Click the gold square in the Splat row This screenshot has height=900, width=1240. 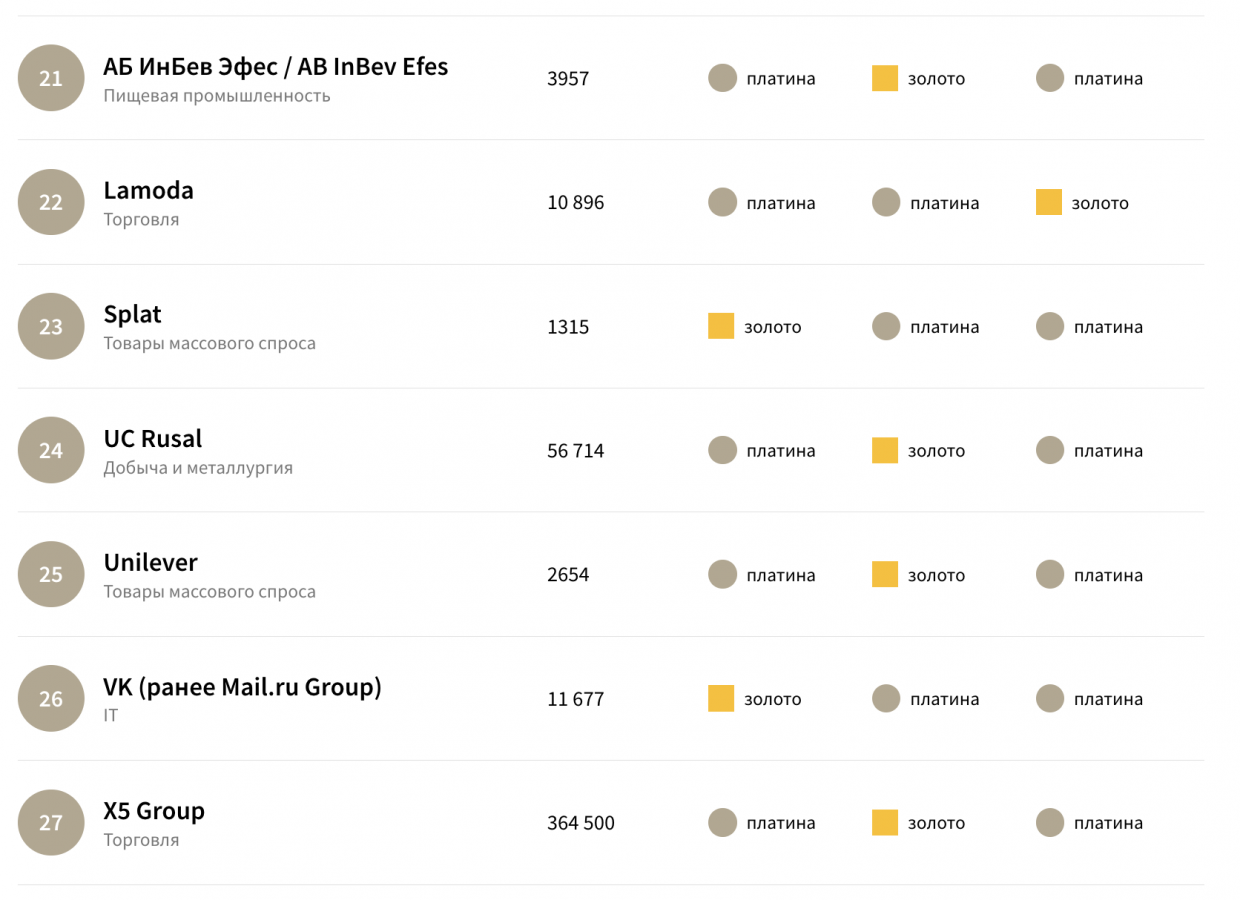click(721, 326)
